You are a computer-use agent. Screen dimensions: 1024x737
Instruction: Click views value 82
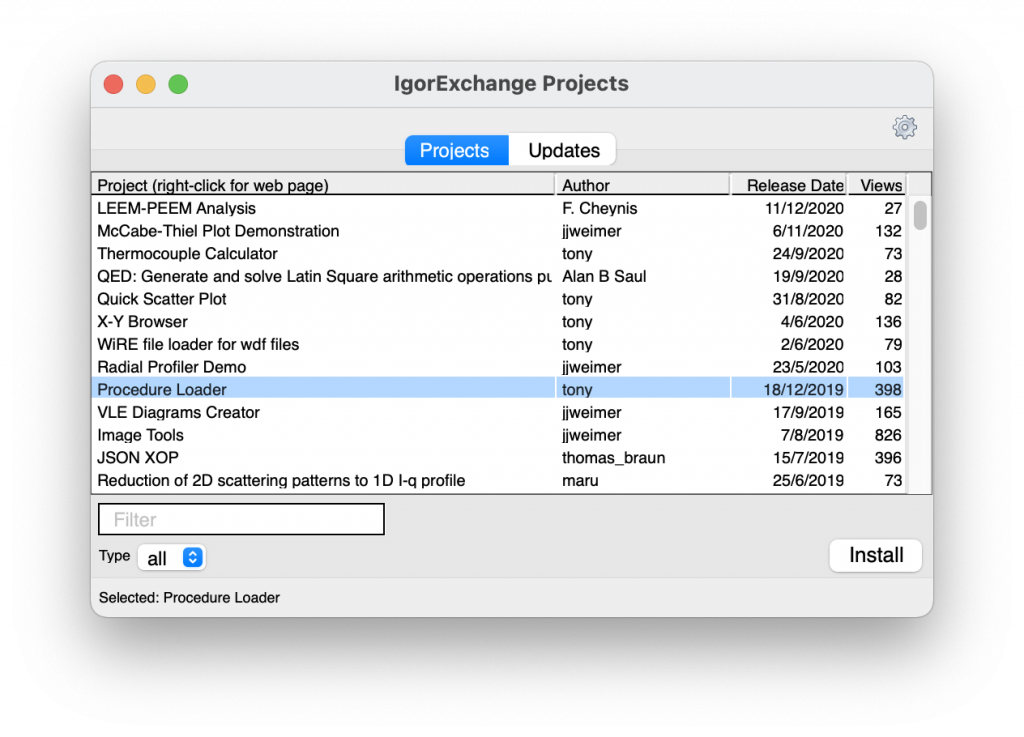tap(893, 299)
